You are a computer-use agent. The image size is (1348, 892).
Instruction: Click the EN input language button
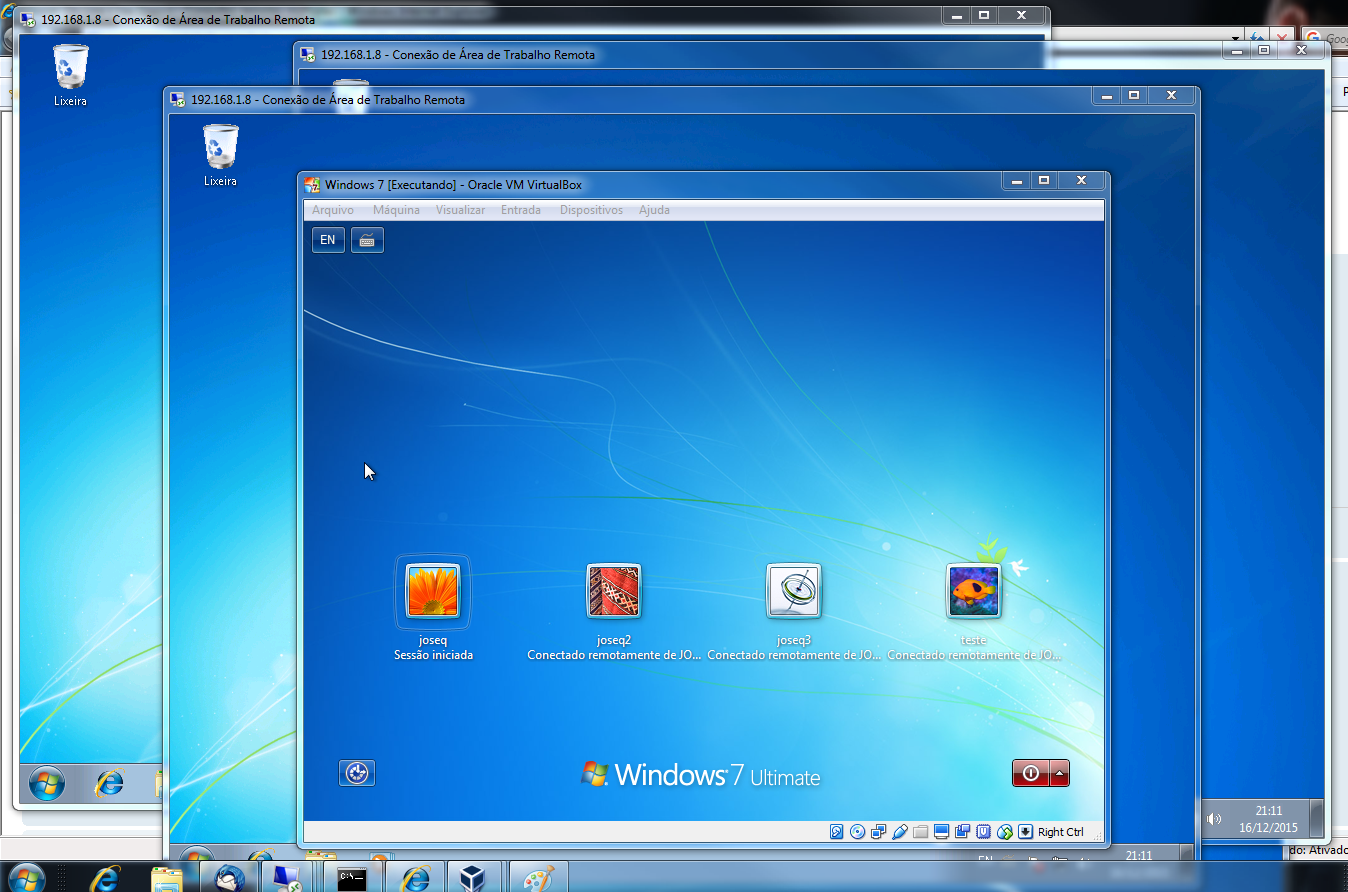[x=328, y=240]
